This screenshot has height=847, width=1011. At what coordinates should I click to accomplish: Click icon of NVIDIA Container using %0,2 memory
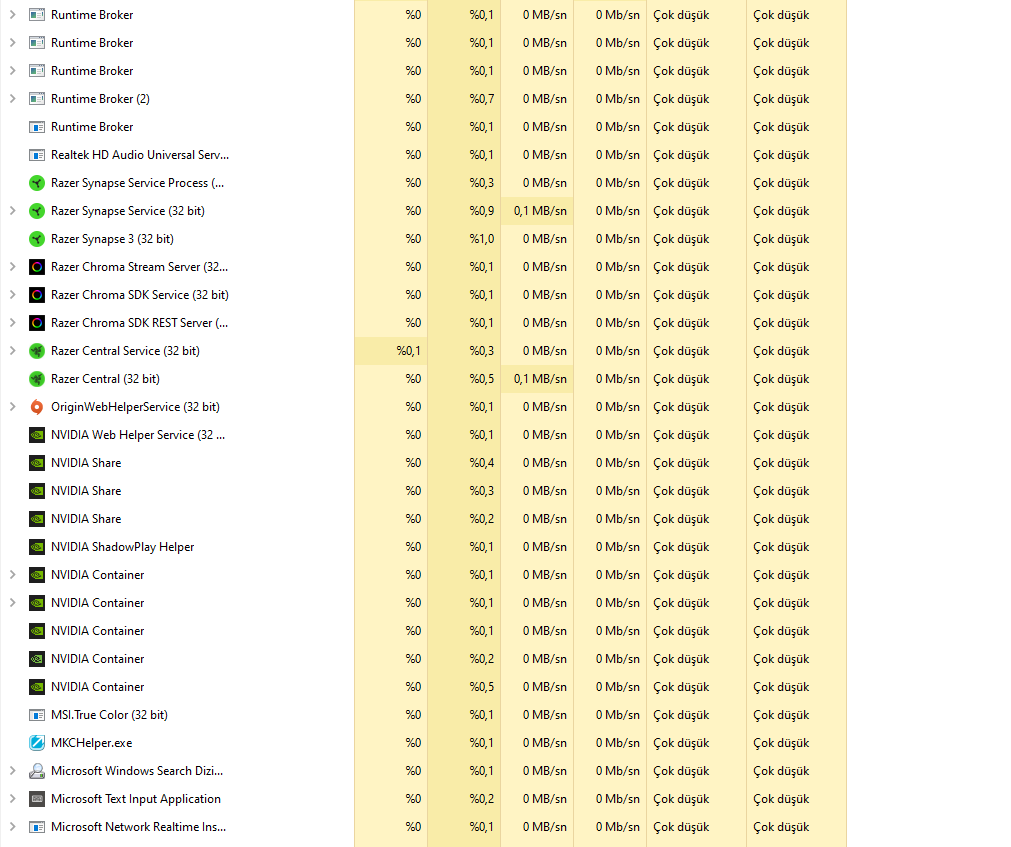tap(37, 659)
